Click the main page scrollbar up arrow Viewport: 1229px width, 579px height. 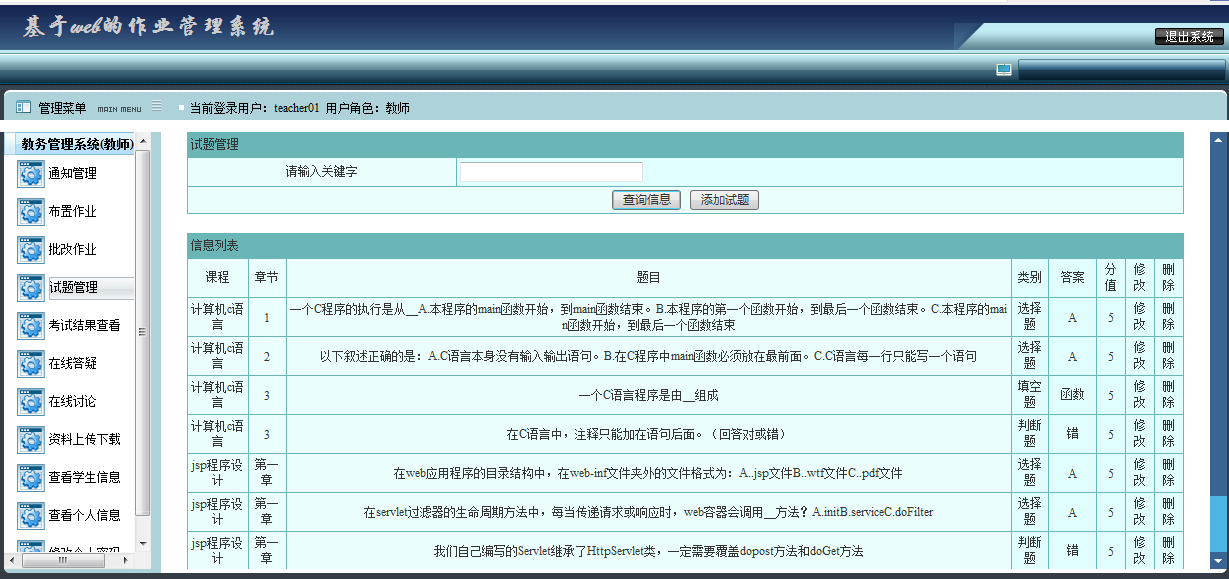coord(1219,141)
